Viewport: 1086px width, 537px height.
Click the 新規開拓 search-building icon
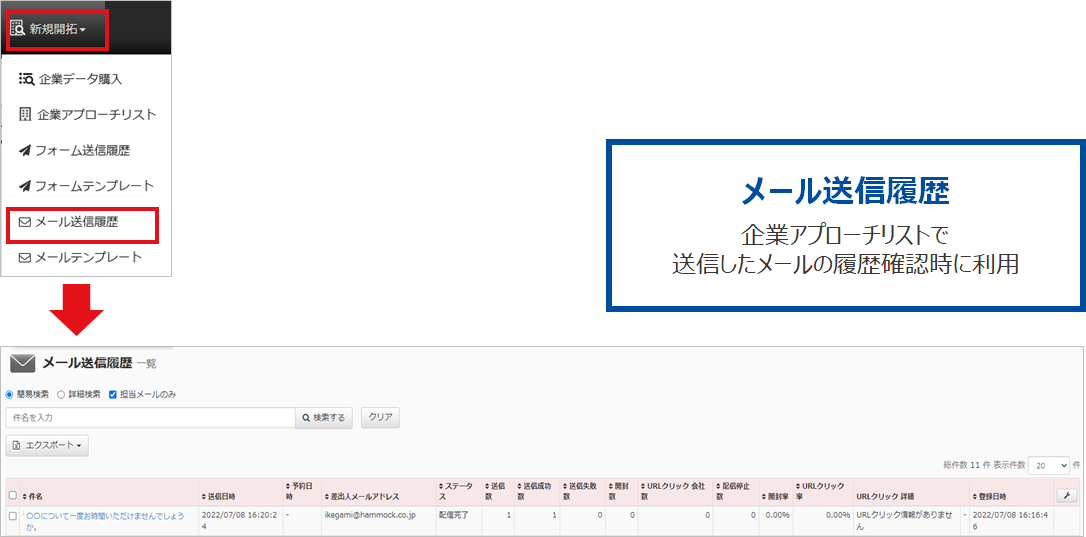[x=19, y=30]
